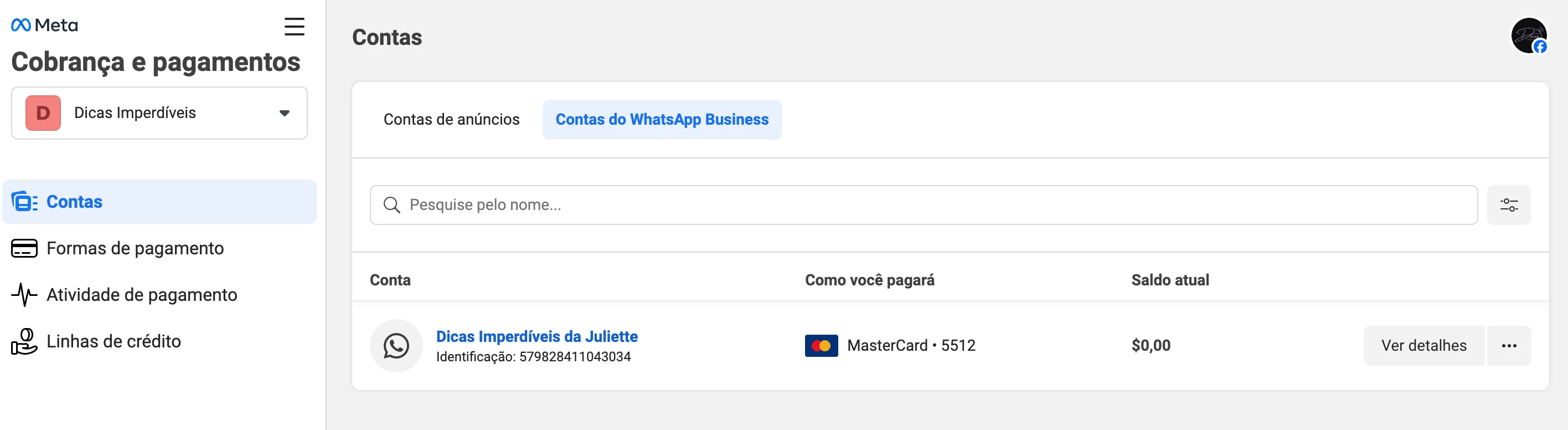Click the Conta column header
The height and width of the screenshot is (430, 1568).
coord(390,280)
